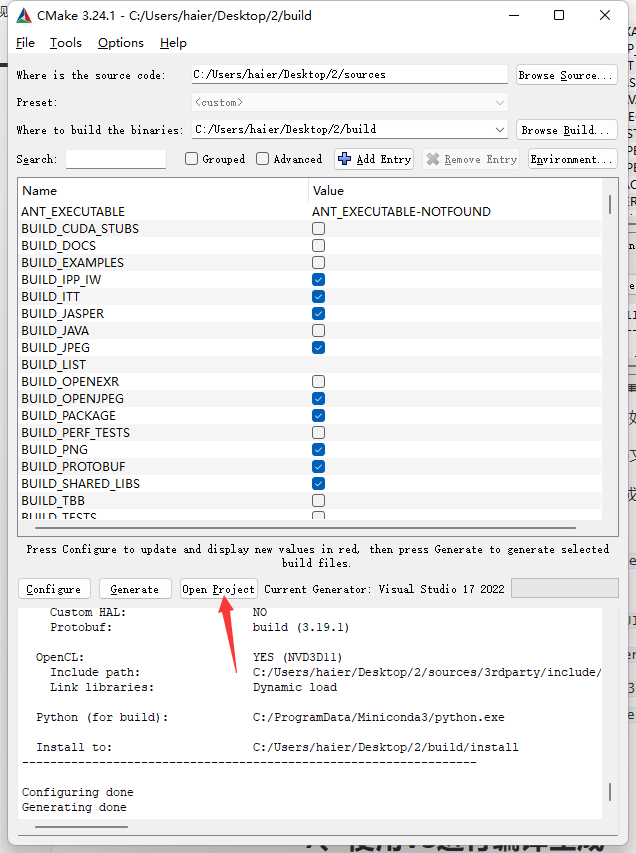Click the blue plus icon on Add Entry

[x=344, y=159]
